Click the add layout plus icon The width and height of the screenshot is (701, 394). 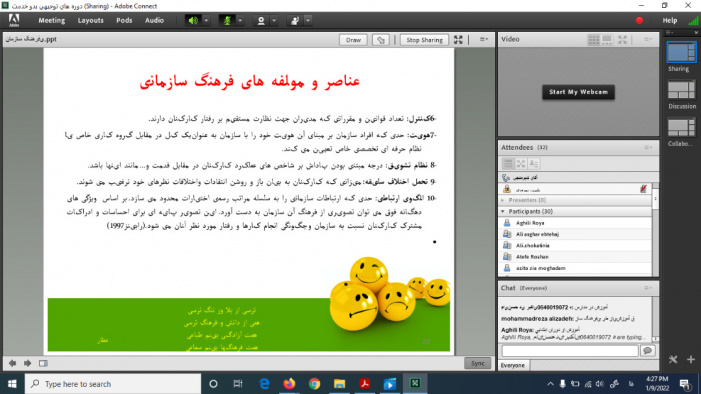coord(691,360)
